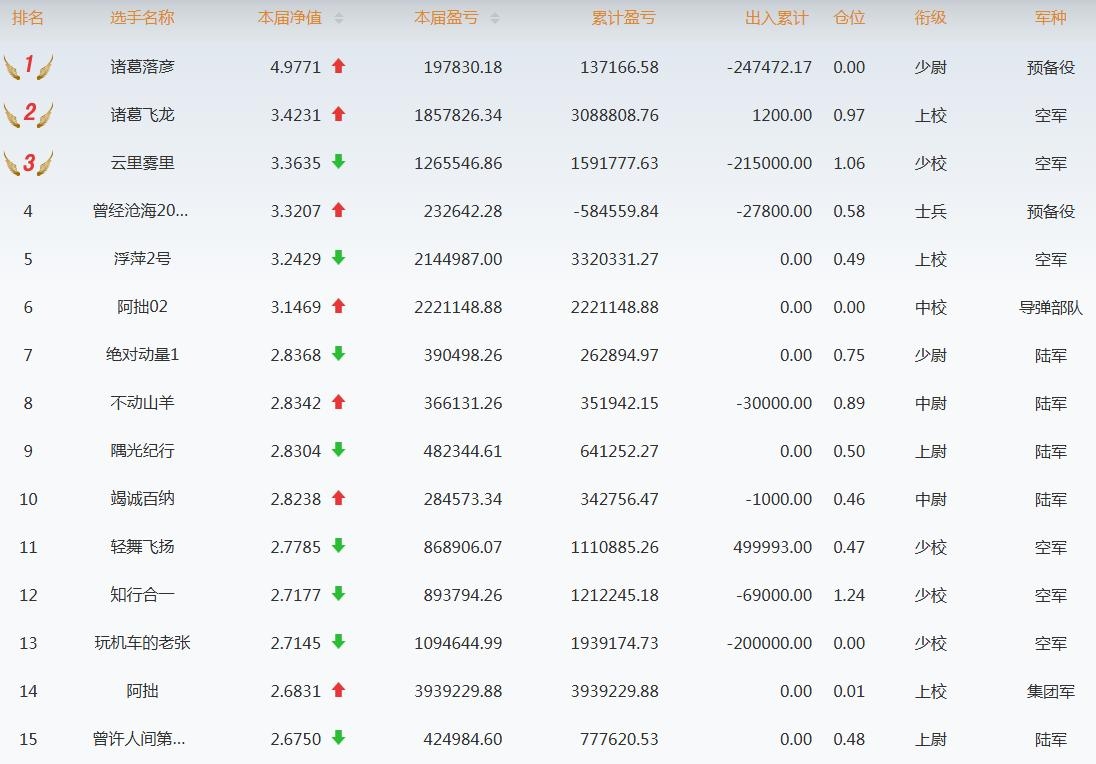Click red up arrow beside 4.9771
Screen dimensions: 1096x764
[x=338, y=66]
